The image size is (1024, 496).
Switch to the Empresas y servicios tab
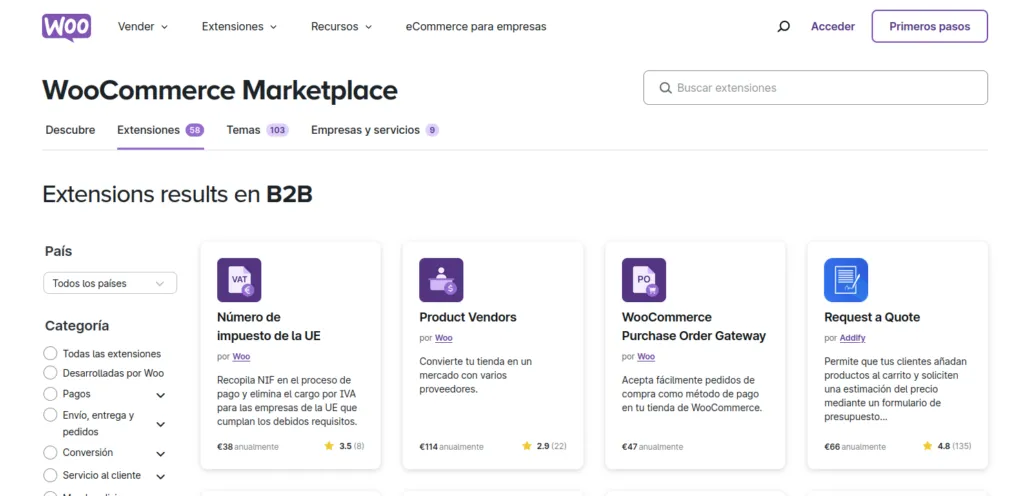click(x=375, y=130)
